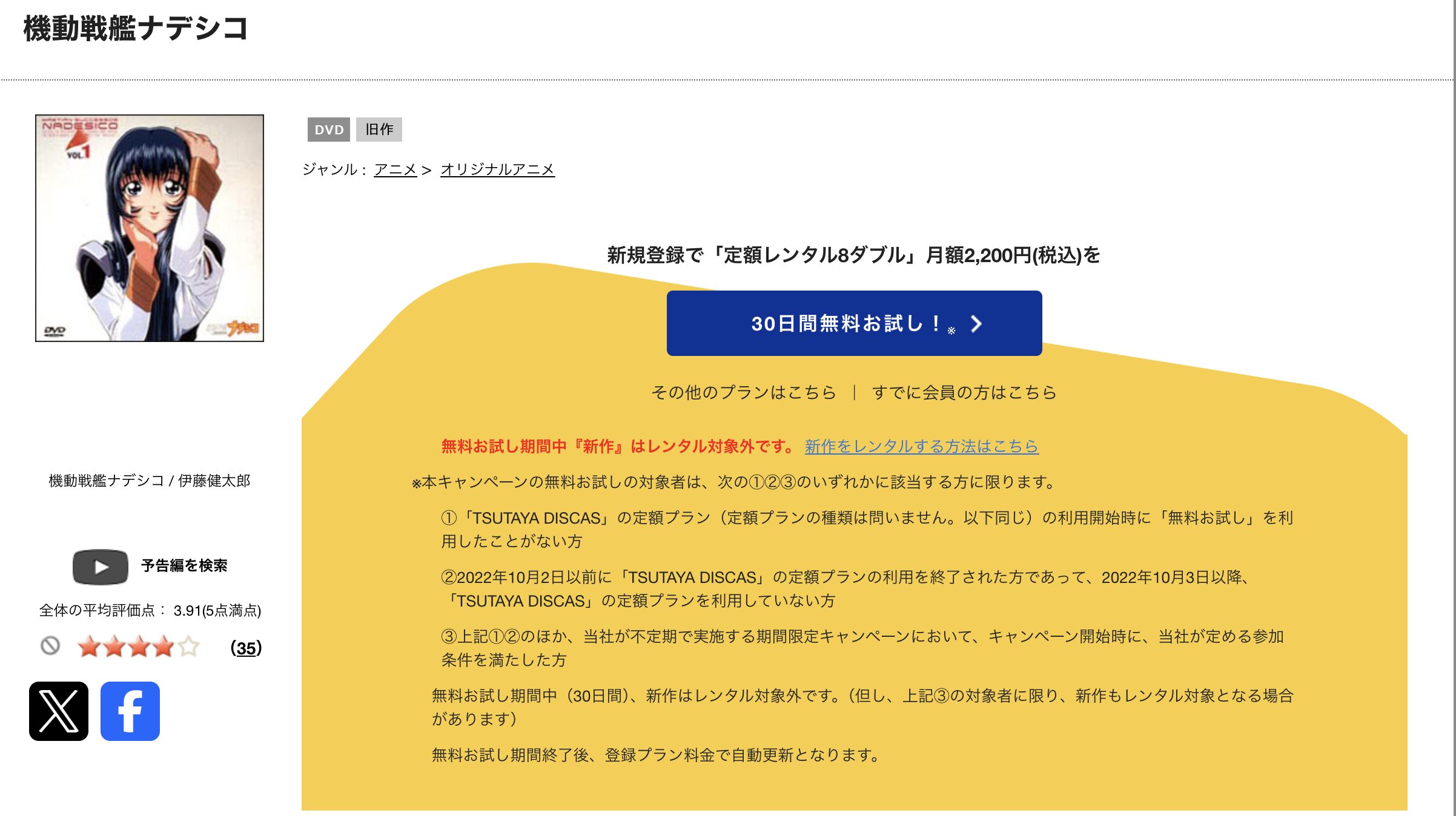
Task: Click the video play icon for trailer search
Action: point(101,567)
